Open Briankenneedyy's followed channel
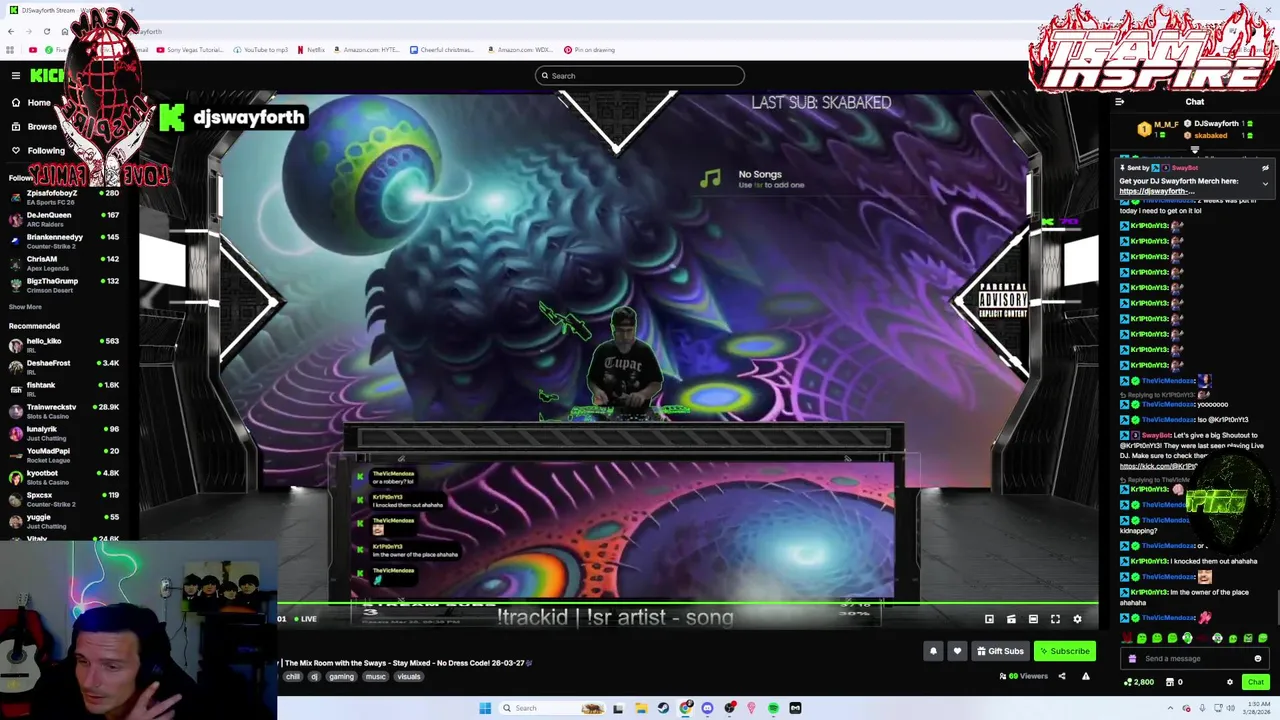The image size is (1280, 720). pyautogui.click(x=65, y=241)
